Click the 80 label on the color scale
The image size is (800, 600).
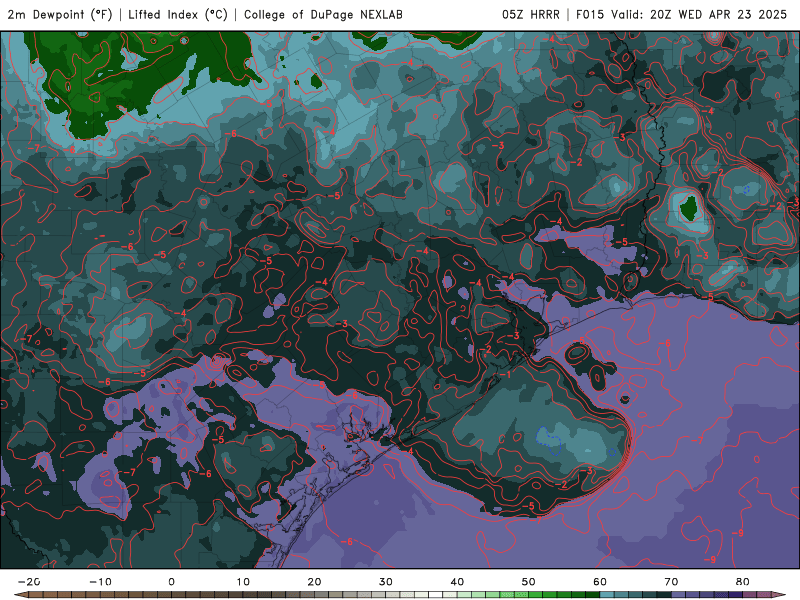[743, 582]
